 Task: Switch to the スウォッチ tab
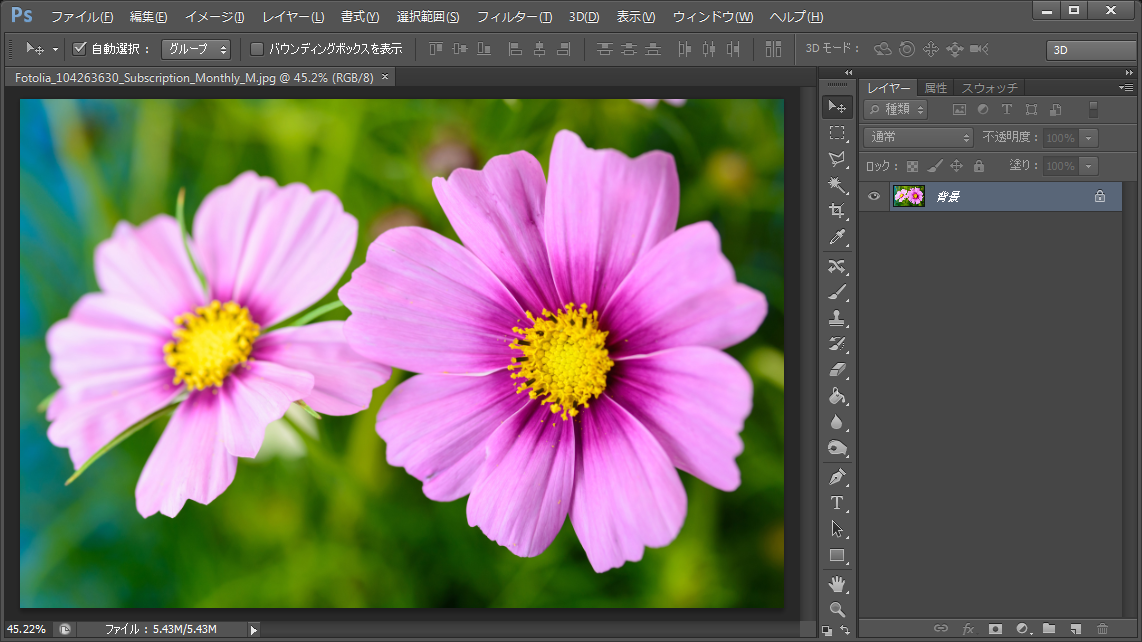[989, 88]
